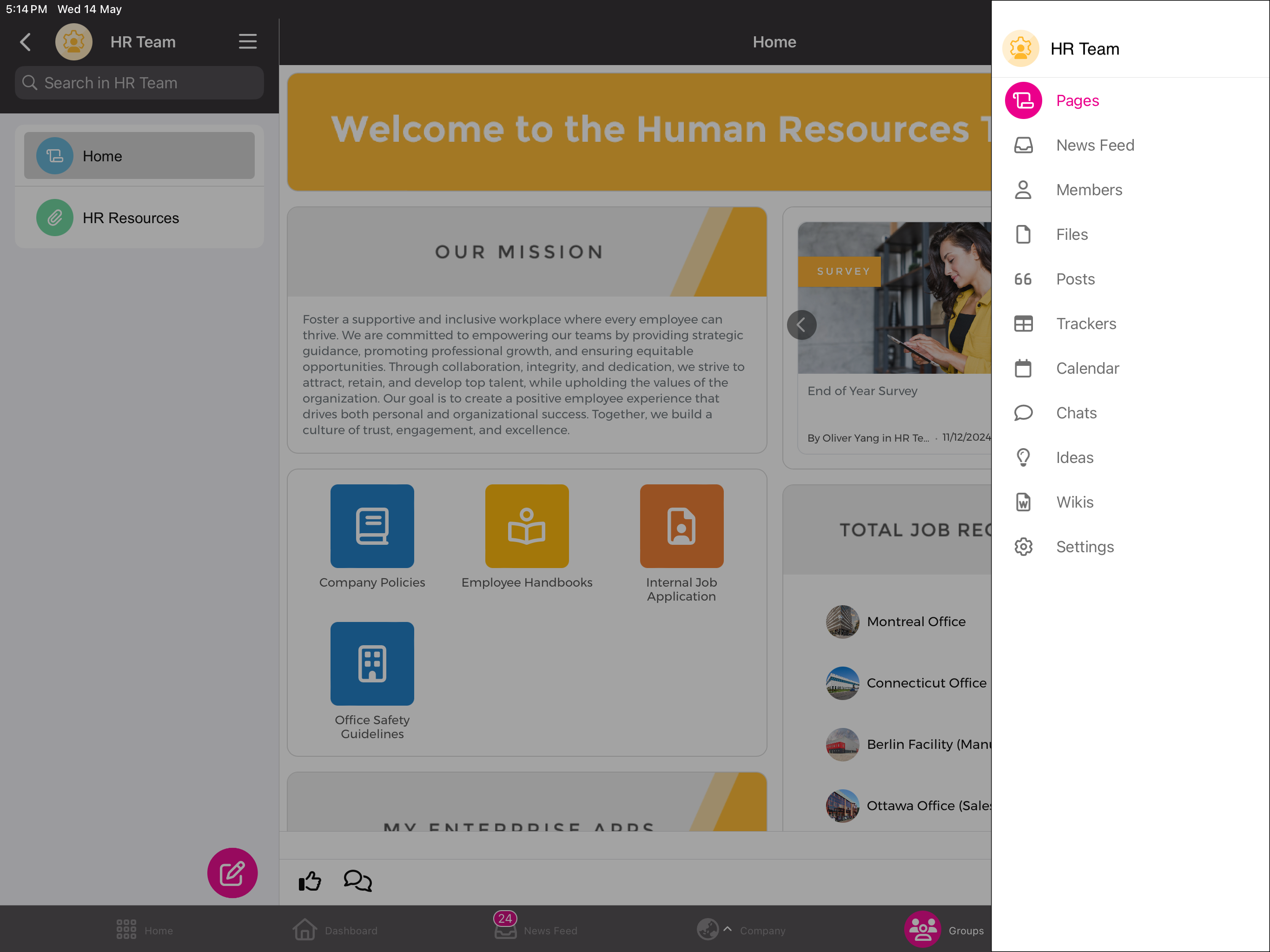Select Pages in the side menu
The width and height of the screenshot is (1270, 952).
click(x=1077, y=100)
